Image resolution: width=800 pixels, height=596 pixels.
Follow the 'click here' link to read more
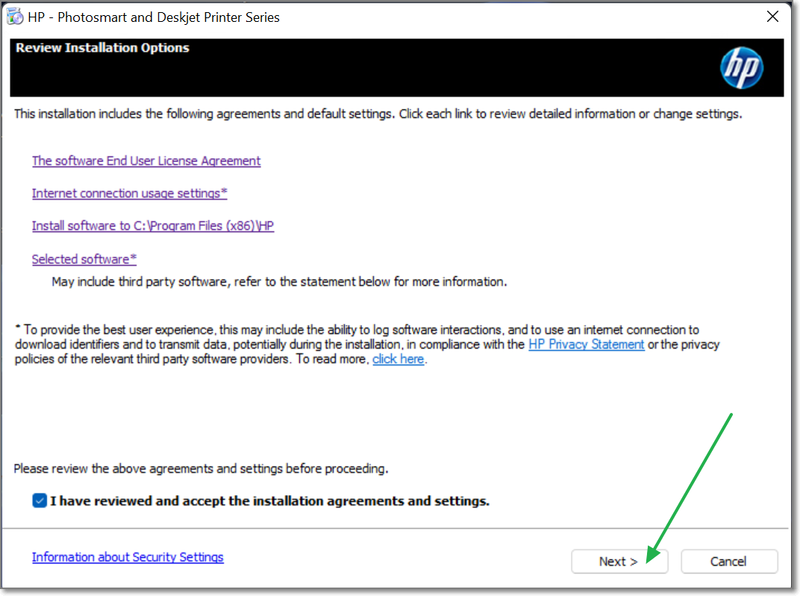398,359
